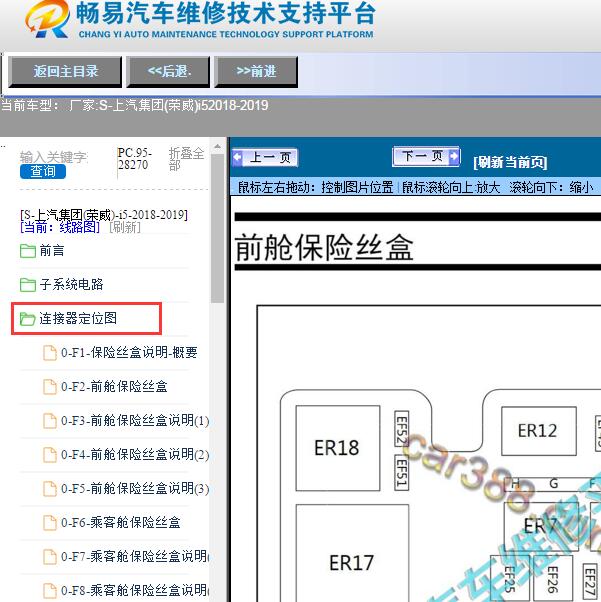The image size is (601, 602).
Task: Click the ER18 relay in the diagram
Action: coord(338,448)
